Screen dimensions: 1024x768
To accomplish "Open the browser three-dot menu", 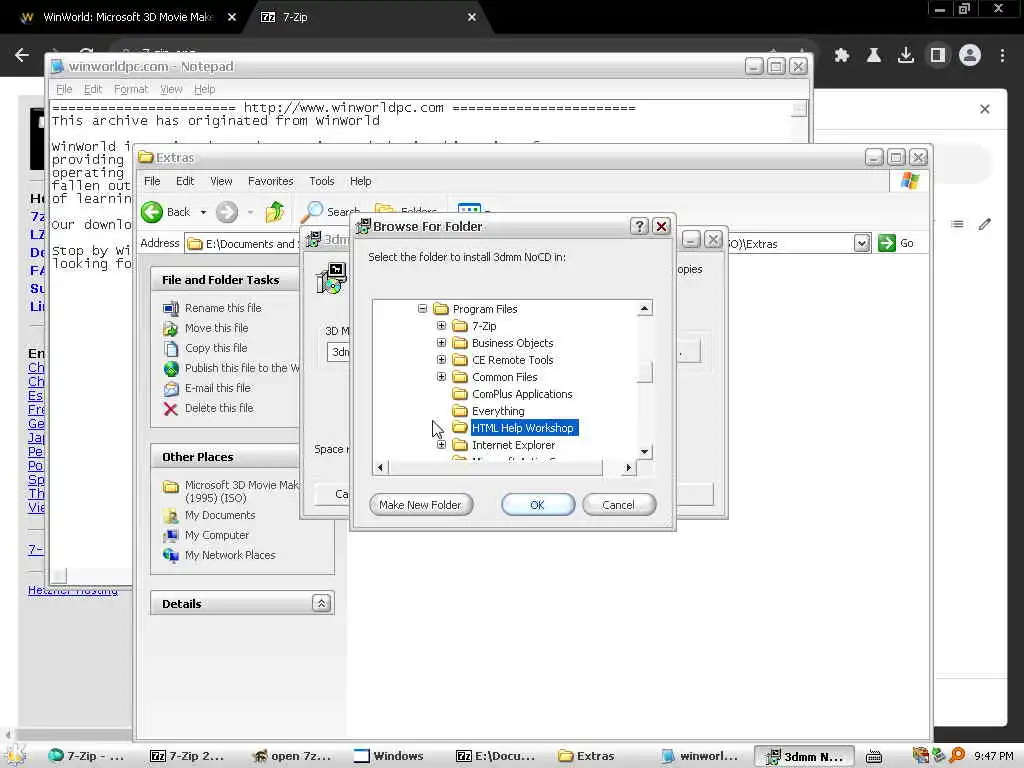I will (x=1002, y=56).
